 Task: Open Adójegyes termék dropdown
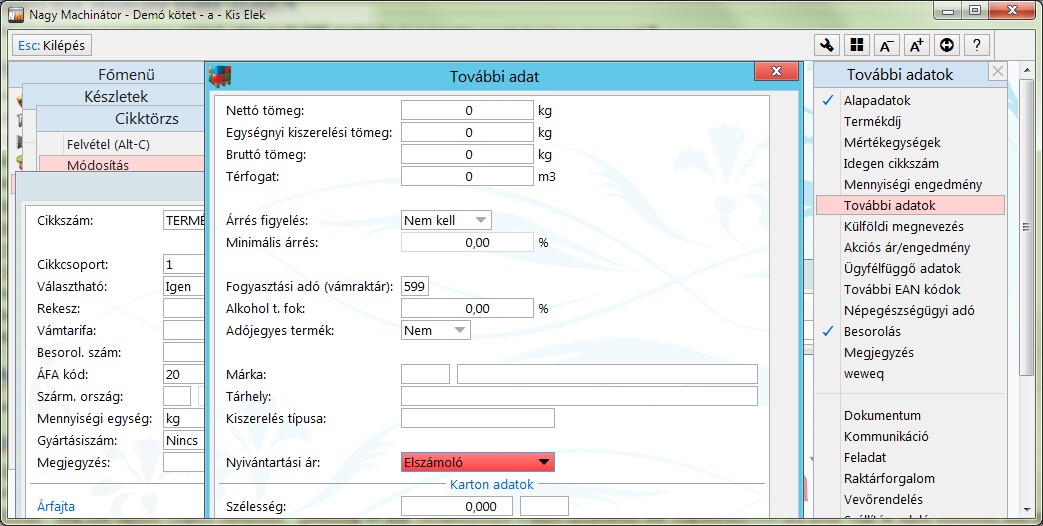click(x=436, y=330)
